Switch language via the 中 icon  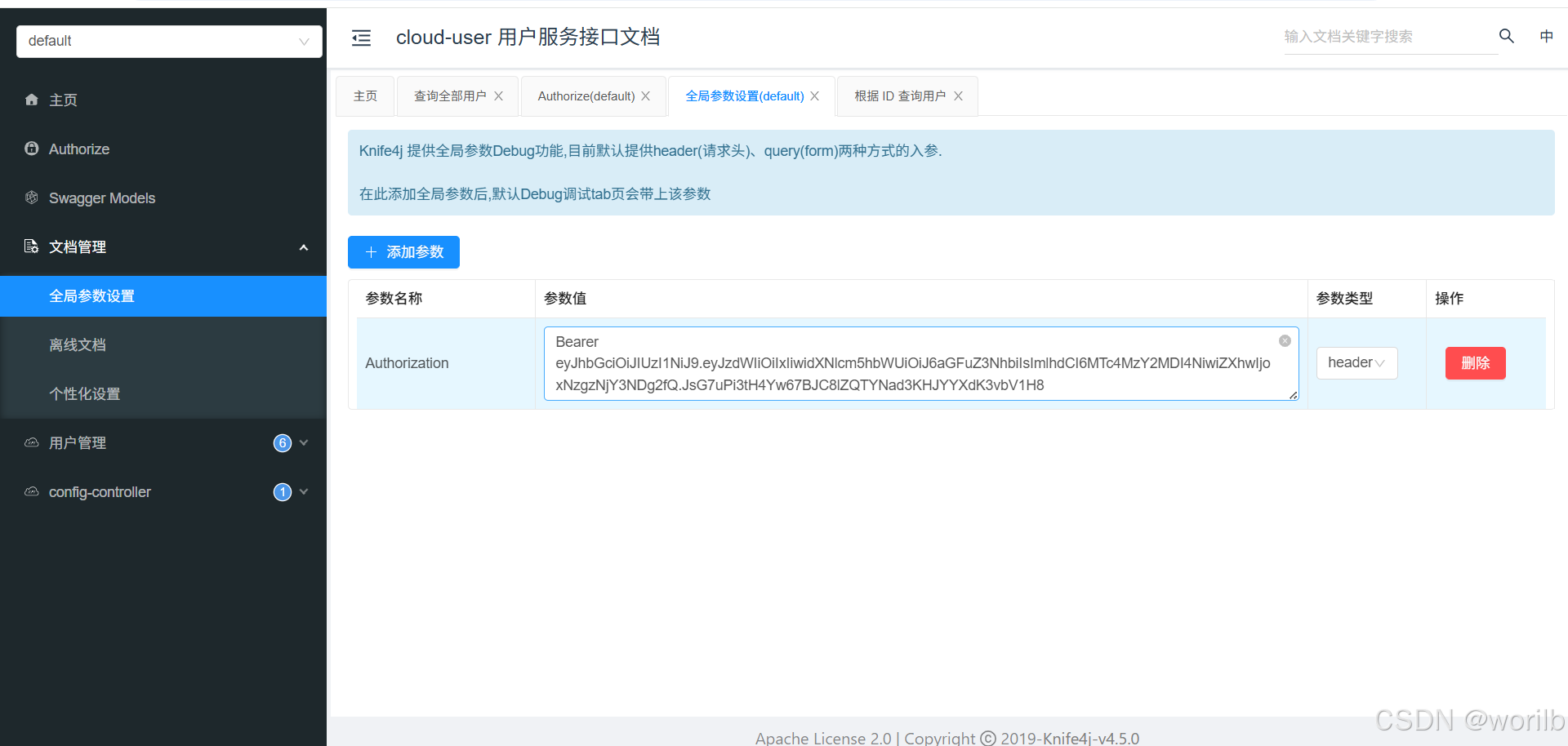[x=1546, y=36]
